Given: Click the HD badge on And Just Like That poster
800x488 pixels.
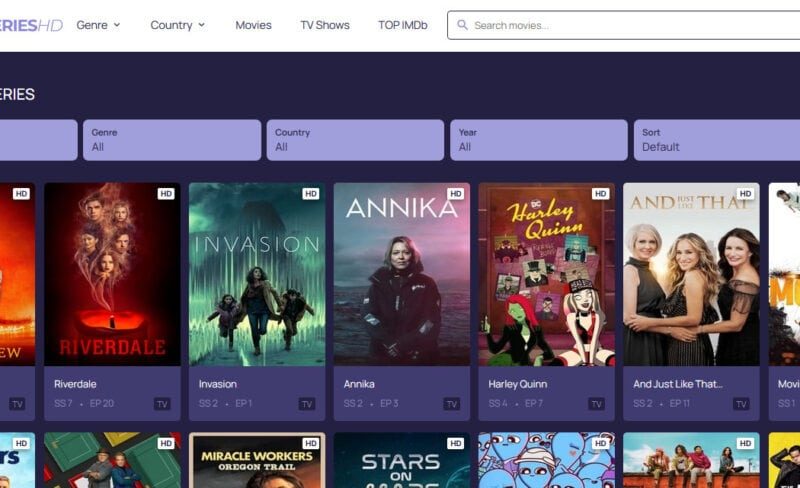Looking at the screenshot, I should (745, 193).
